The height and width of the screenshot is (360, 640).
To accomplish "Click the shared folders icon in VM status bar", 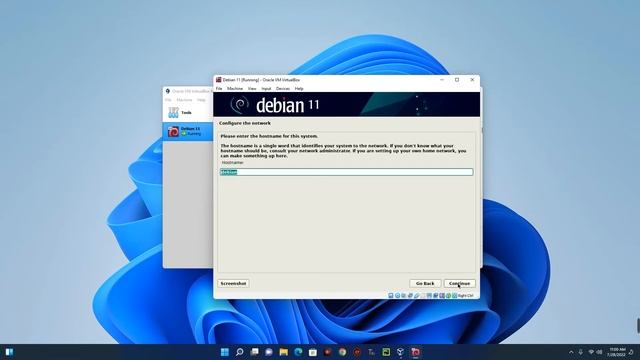I will tap(423, 296).
